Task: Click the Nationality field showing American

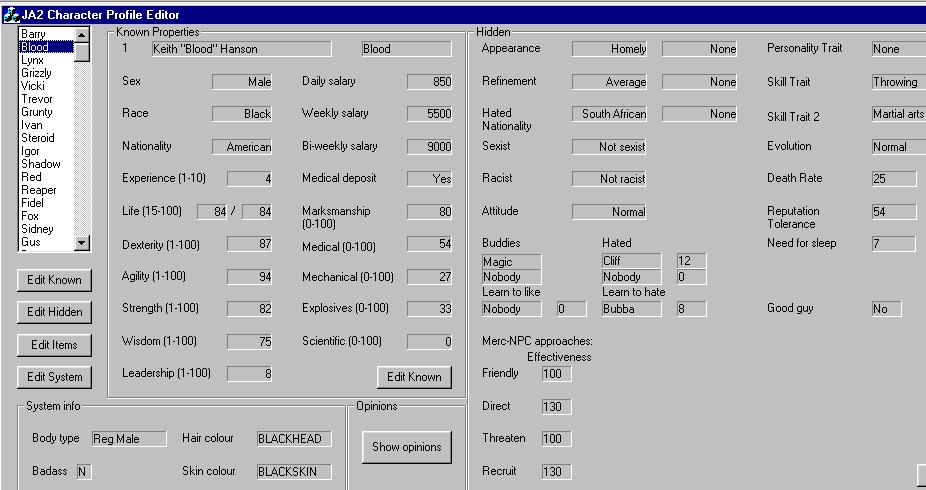Action: pos(242,146)
